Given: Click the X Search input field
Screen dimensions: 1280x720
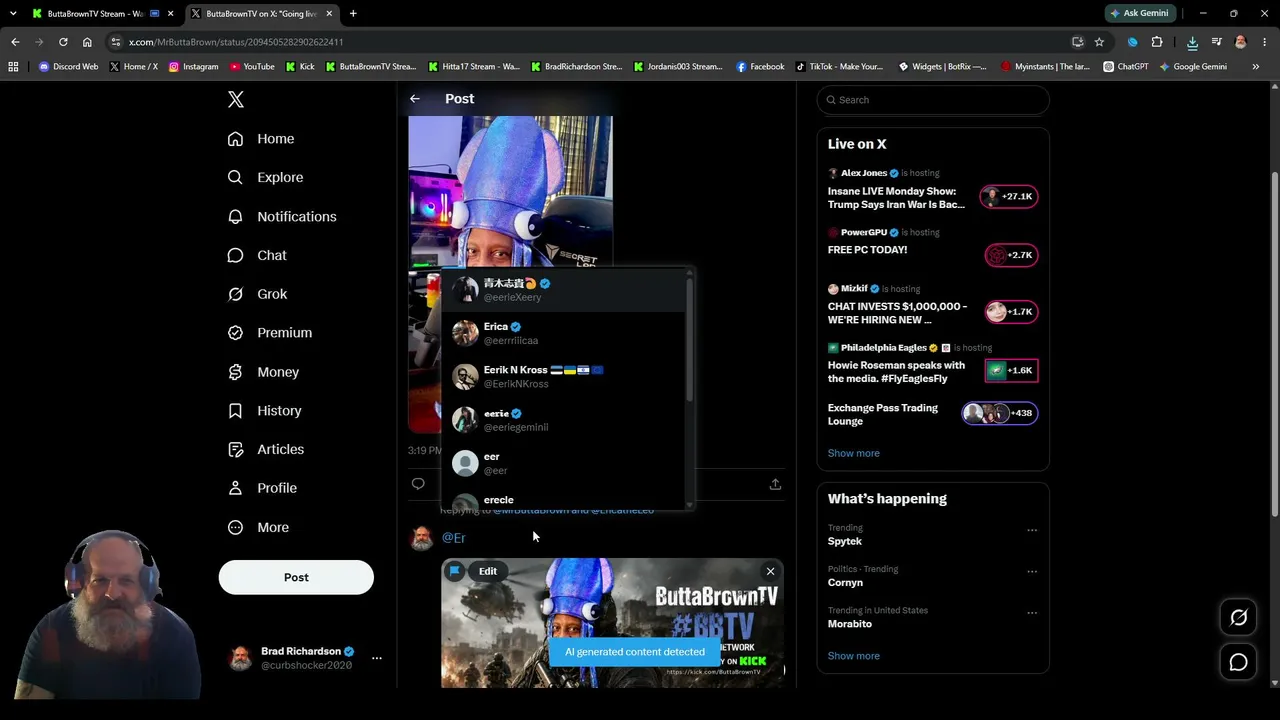Looking at the screenshot, I should pos(933,100).
